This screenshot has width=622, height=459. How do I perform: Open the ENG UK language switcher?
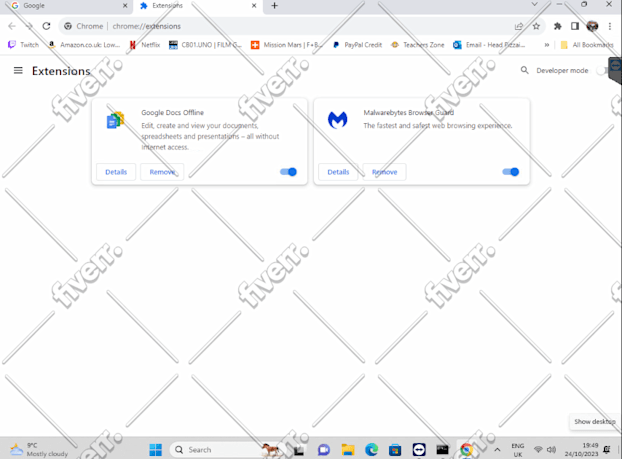518,450
